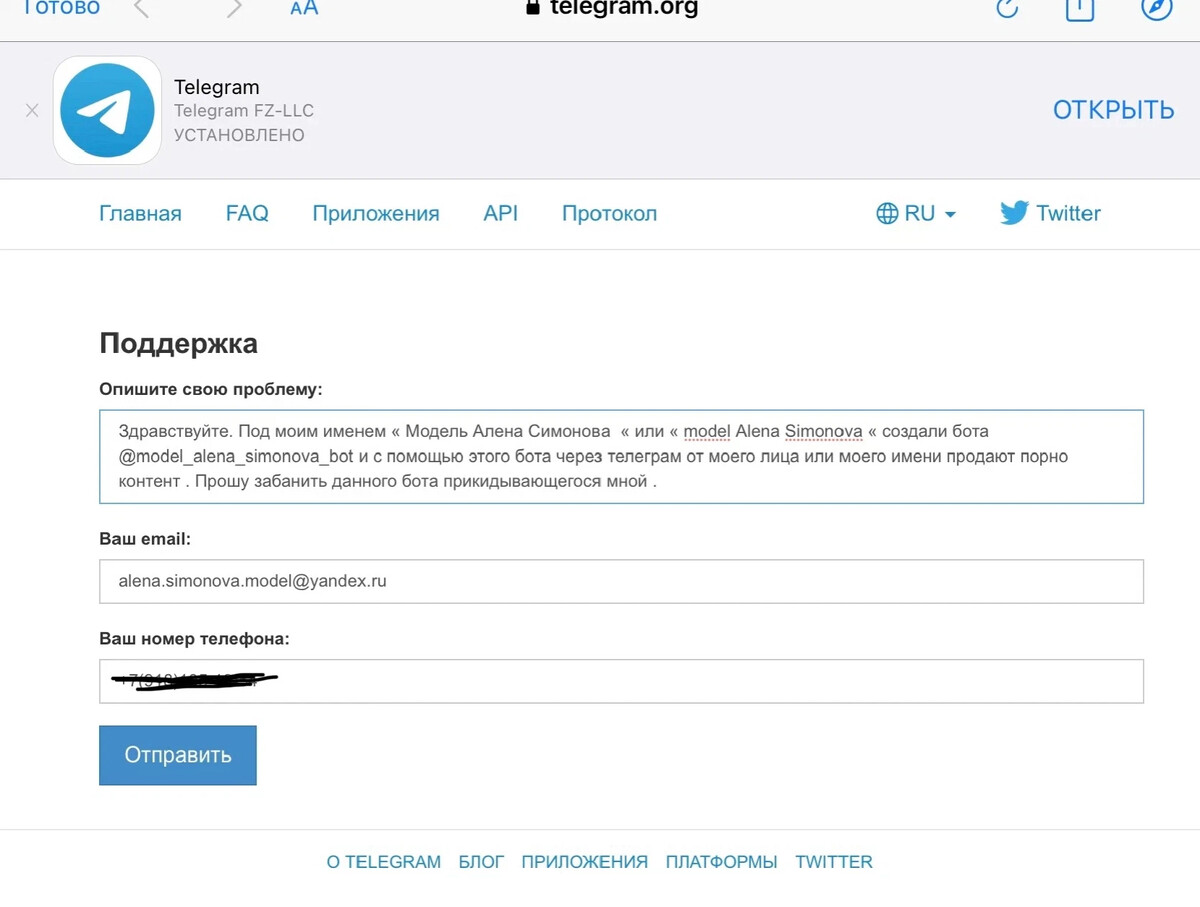Image resolution: width=1200 pixels, height=907 pixels.
Task: Open the AA text size menu
Action: [x=304, y=8]
